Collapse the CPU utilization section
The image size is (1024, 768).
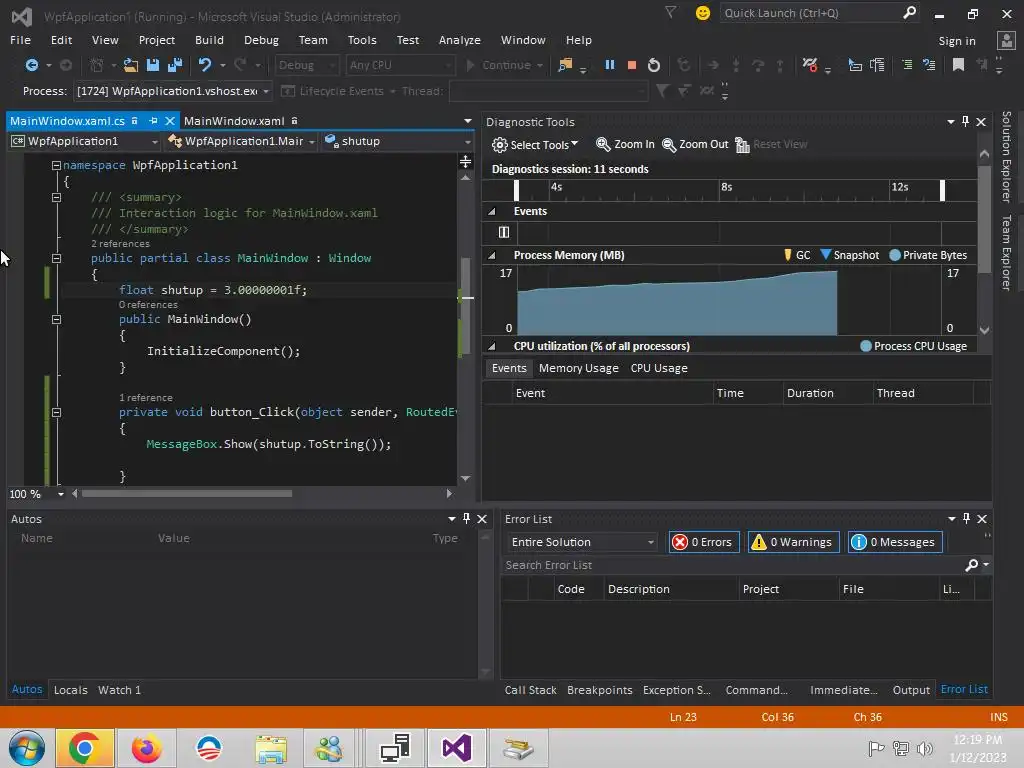pos(492,346)
